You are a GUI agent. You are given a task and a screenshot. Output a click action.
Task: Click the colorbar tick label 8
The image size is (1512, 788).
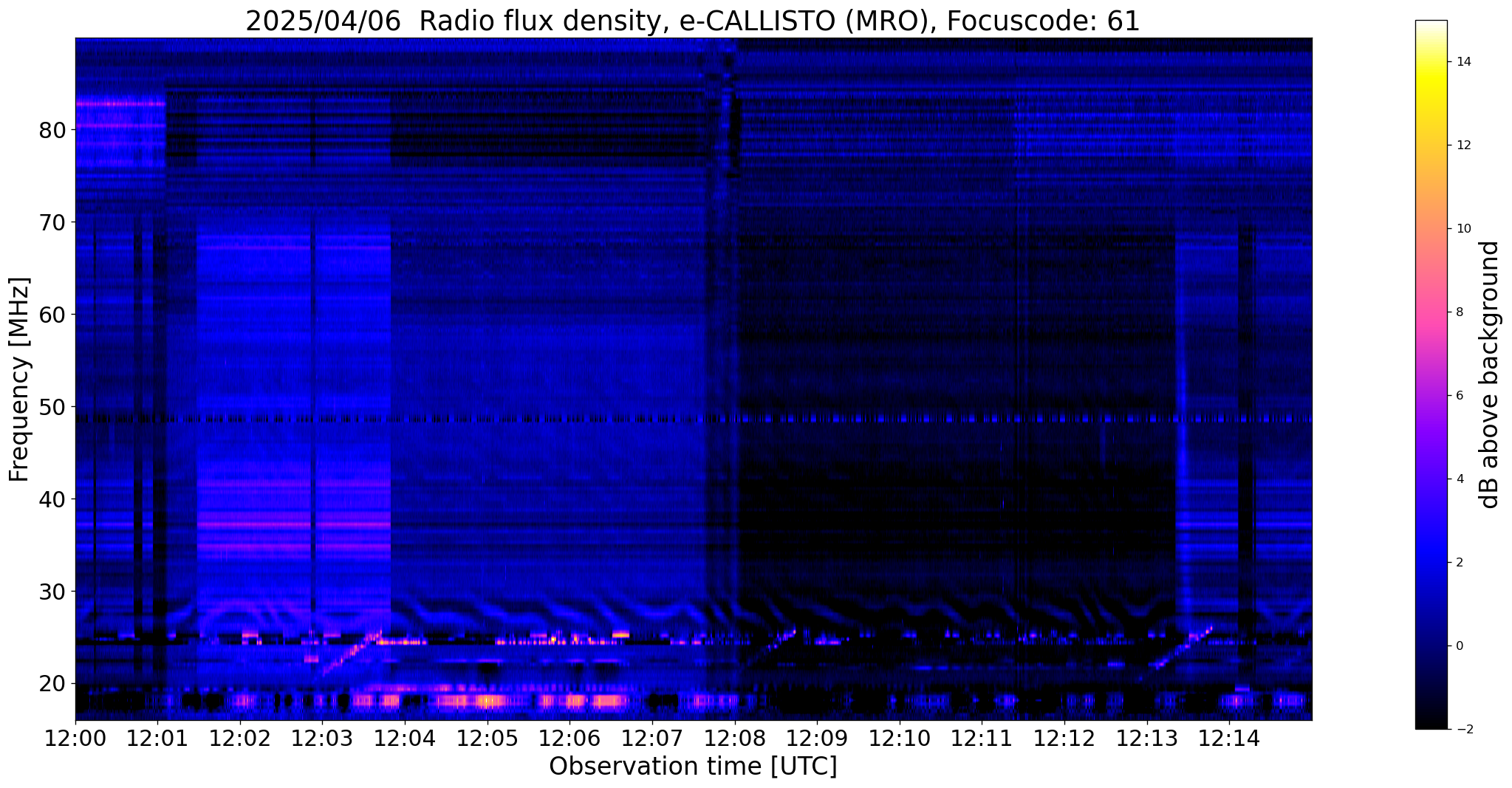pos(1458,312)
